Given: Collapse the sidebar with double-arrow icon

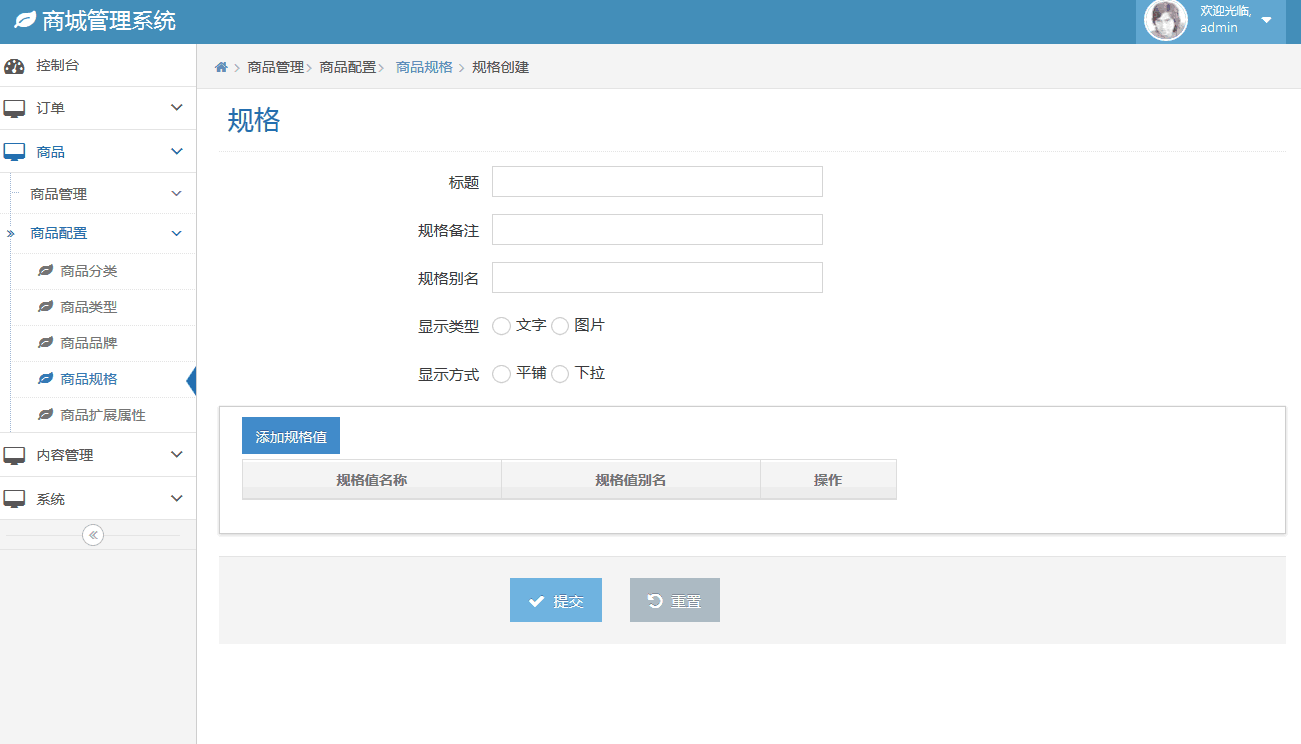Looking at the screenshot, I should coord(93,535).
